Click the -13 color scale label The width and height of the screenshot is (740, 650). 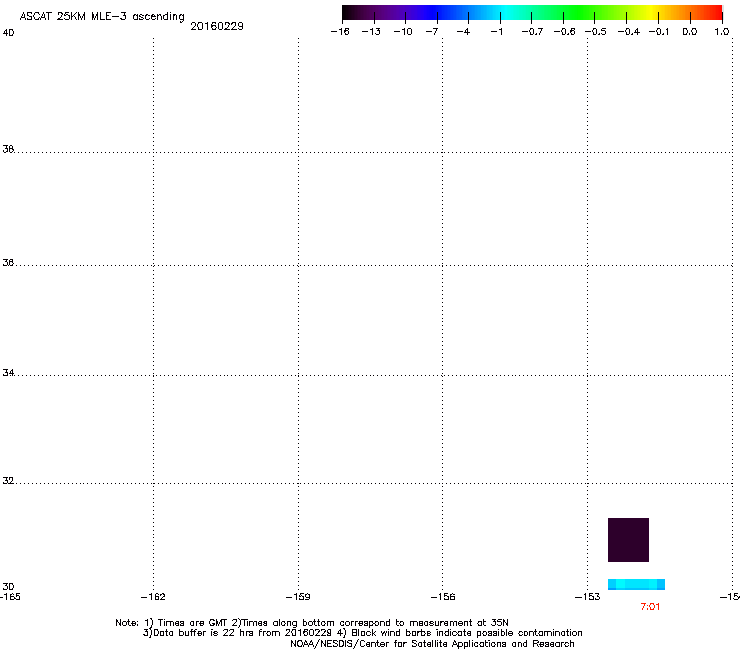(371, 32)
